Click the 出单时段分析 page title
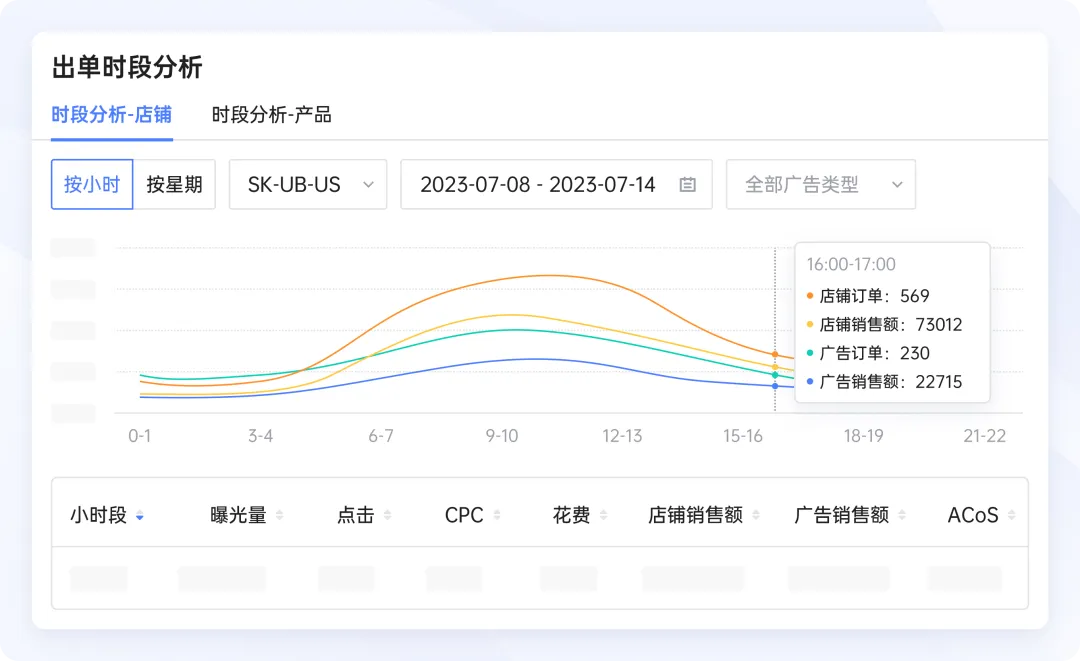The width and height of the screenshot is (1080, 661). pyautogui.click(x=127, y=67)
